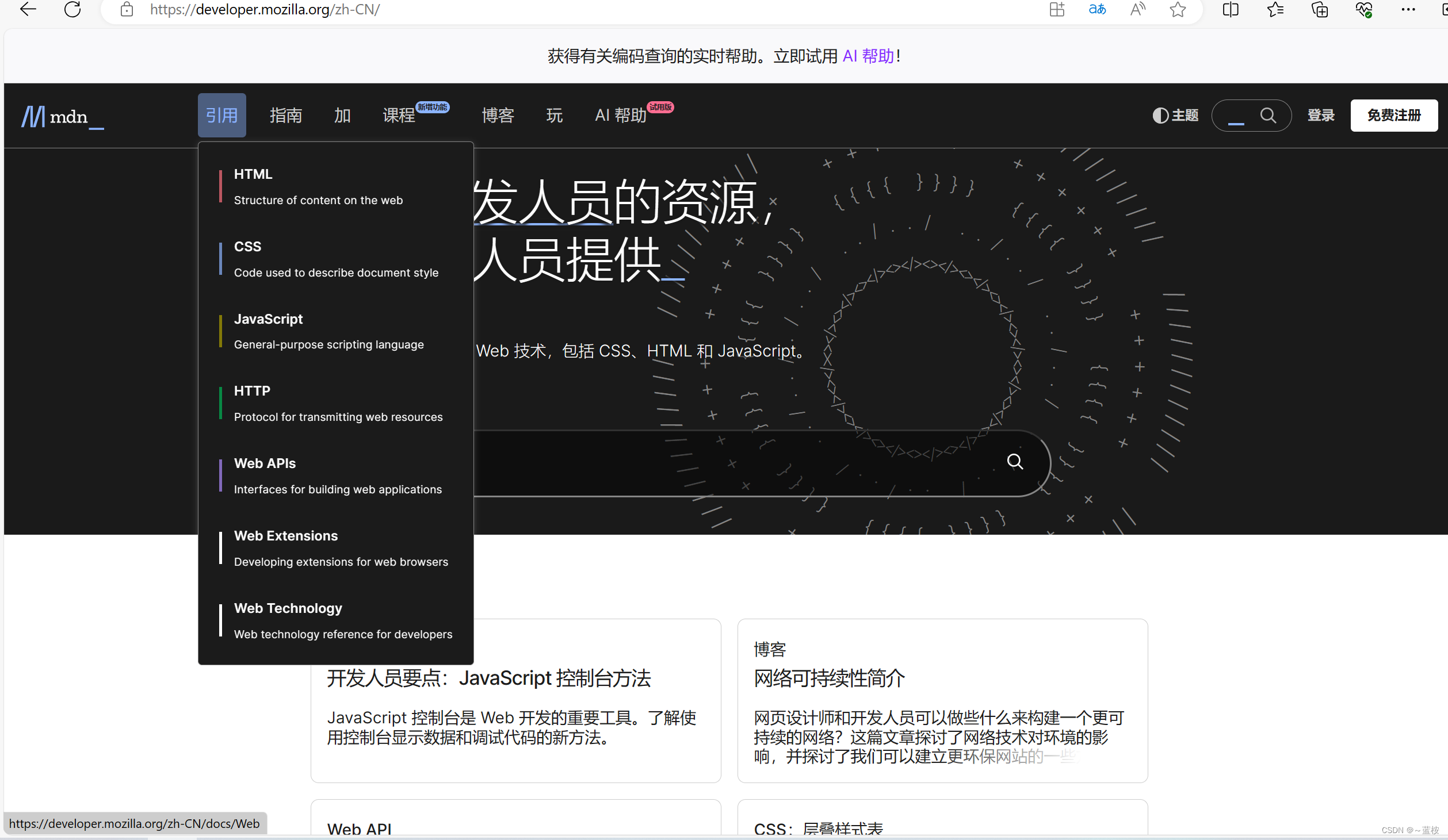Image resolution: width=1448 pixels, height=840 pixels.
Task: Click the browser essentials heart icon
Action: pyautogui.click(x=1363, y=9)
